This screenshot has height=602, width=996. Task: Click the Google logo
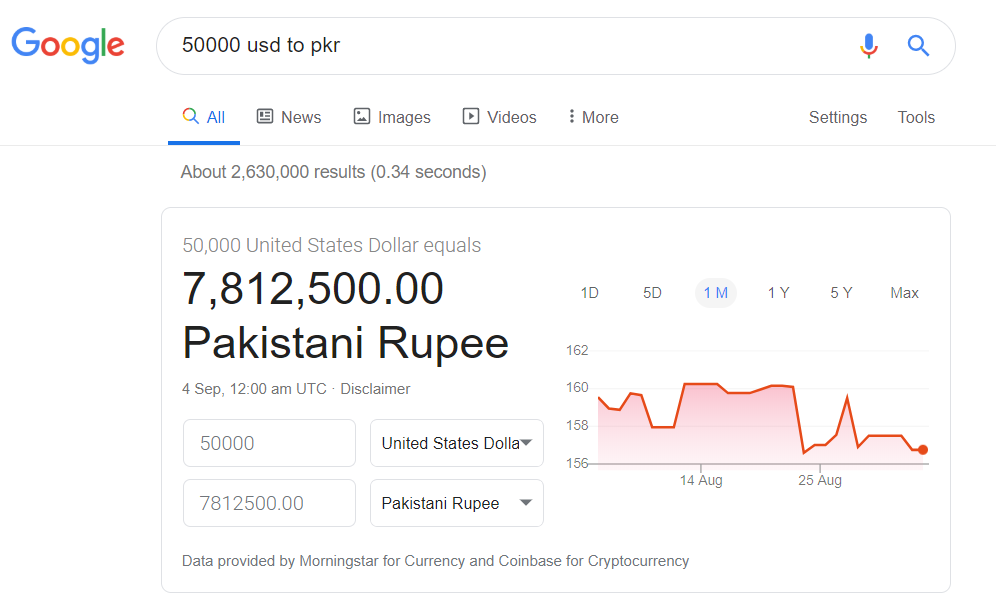[x=68, y=45]
